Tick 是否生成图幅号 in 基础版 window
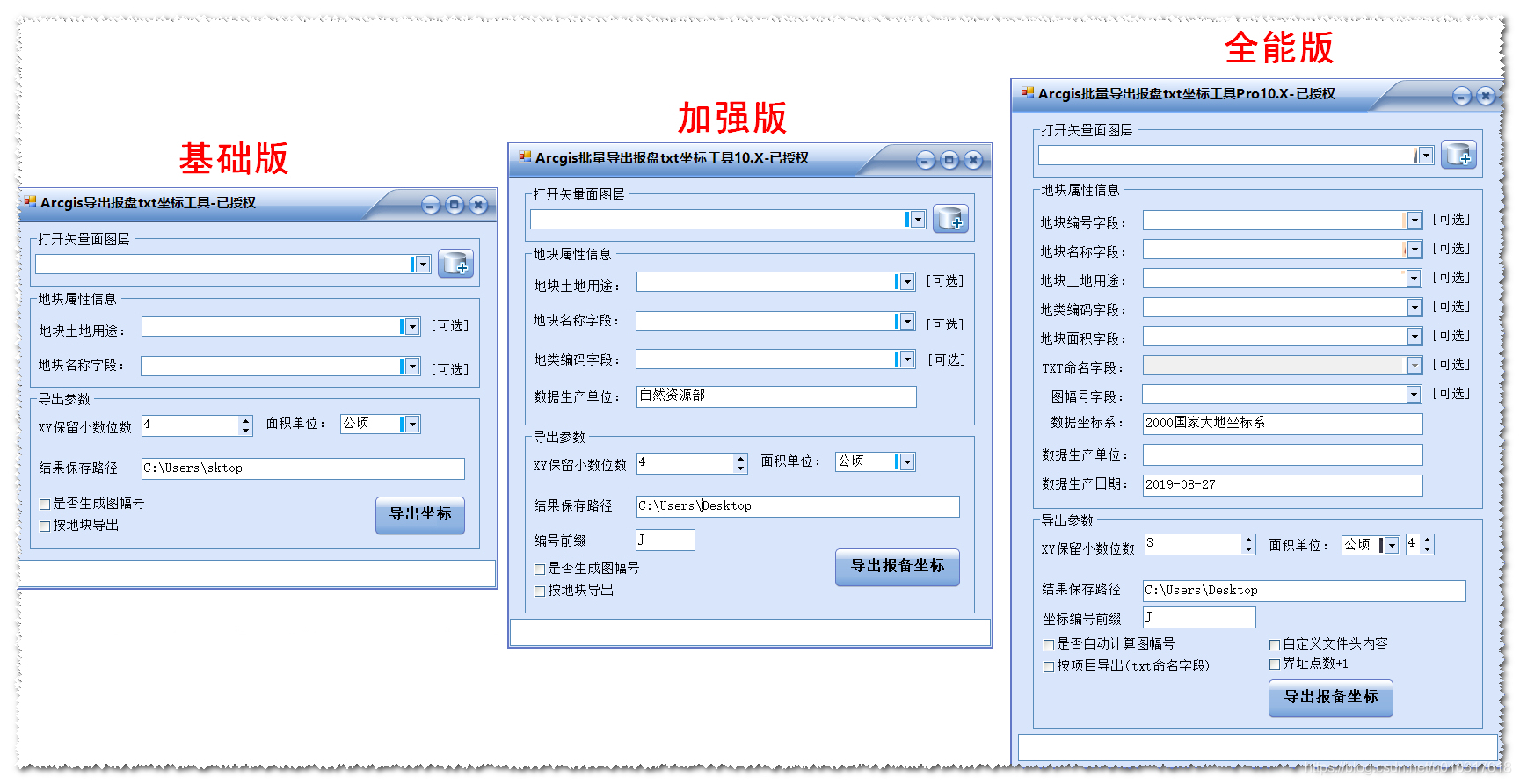1520x784 pixels. [45, 505]
